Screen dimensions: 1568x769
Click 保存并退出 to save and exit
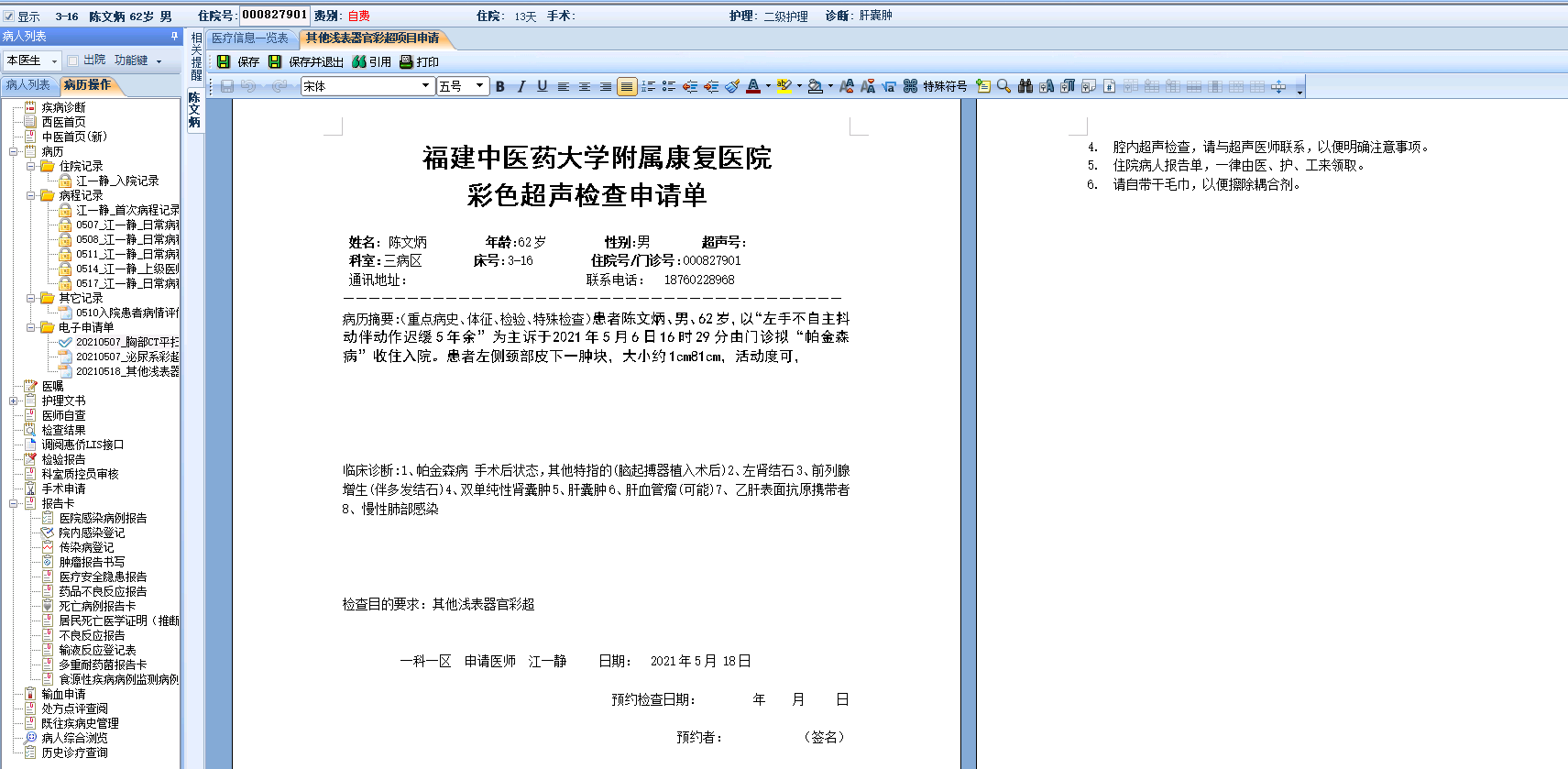point(305,61)
